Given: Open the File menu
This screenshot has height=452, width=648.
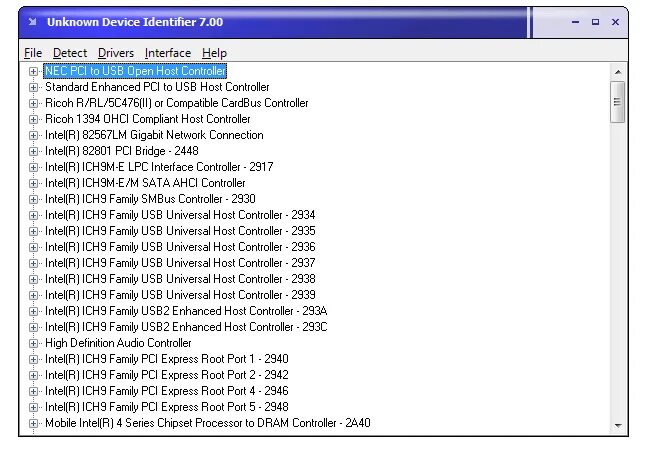Looking at the screenshot, I should click(x=33, y=53).
